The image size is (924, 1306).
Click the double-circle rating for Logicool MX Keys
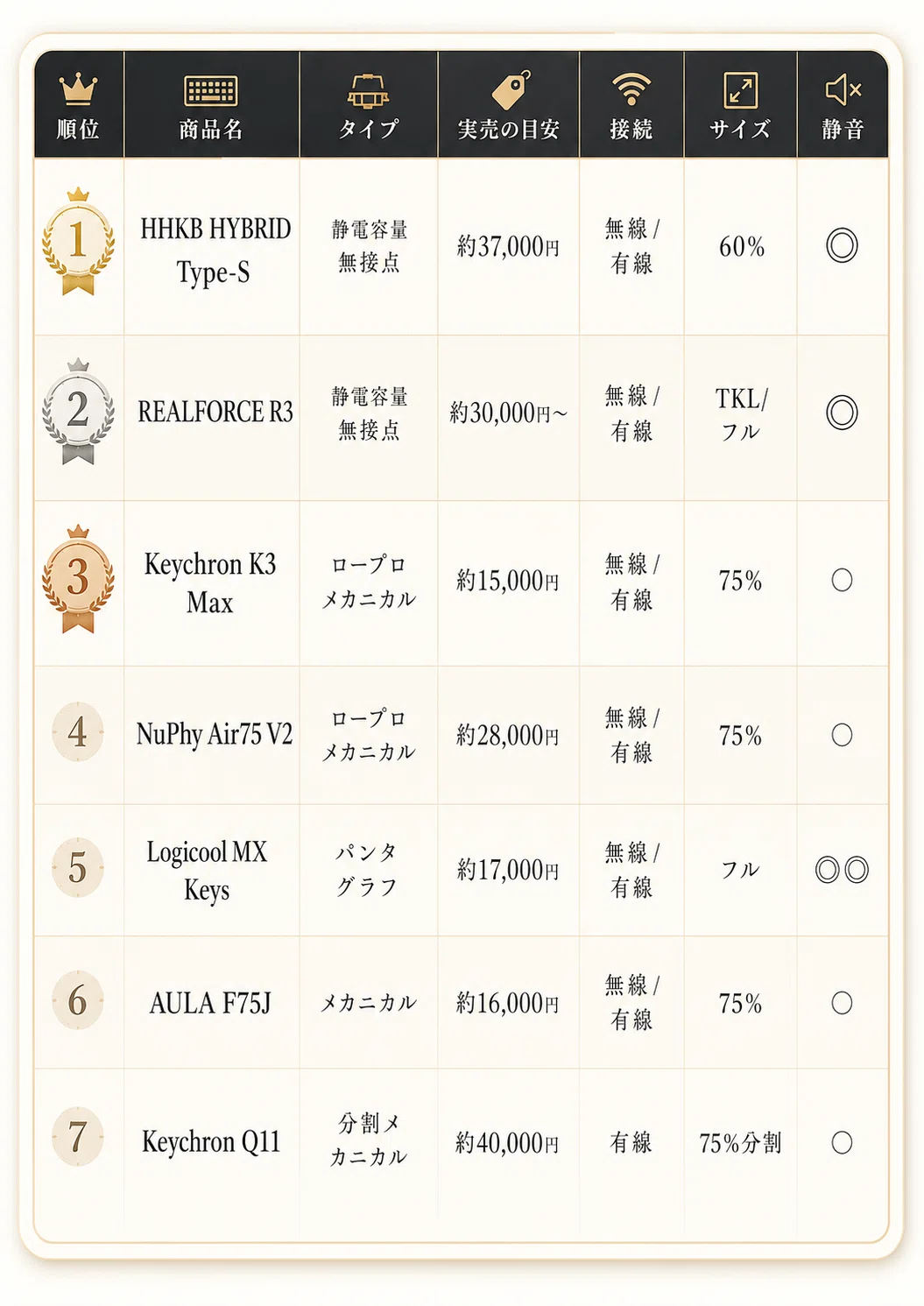pos(842,870)
